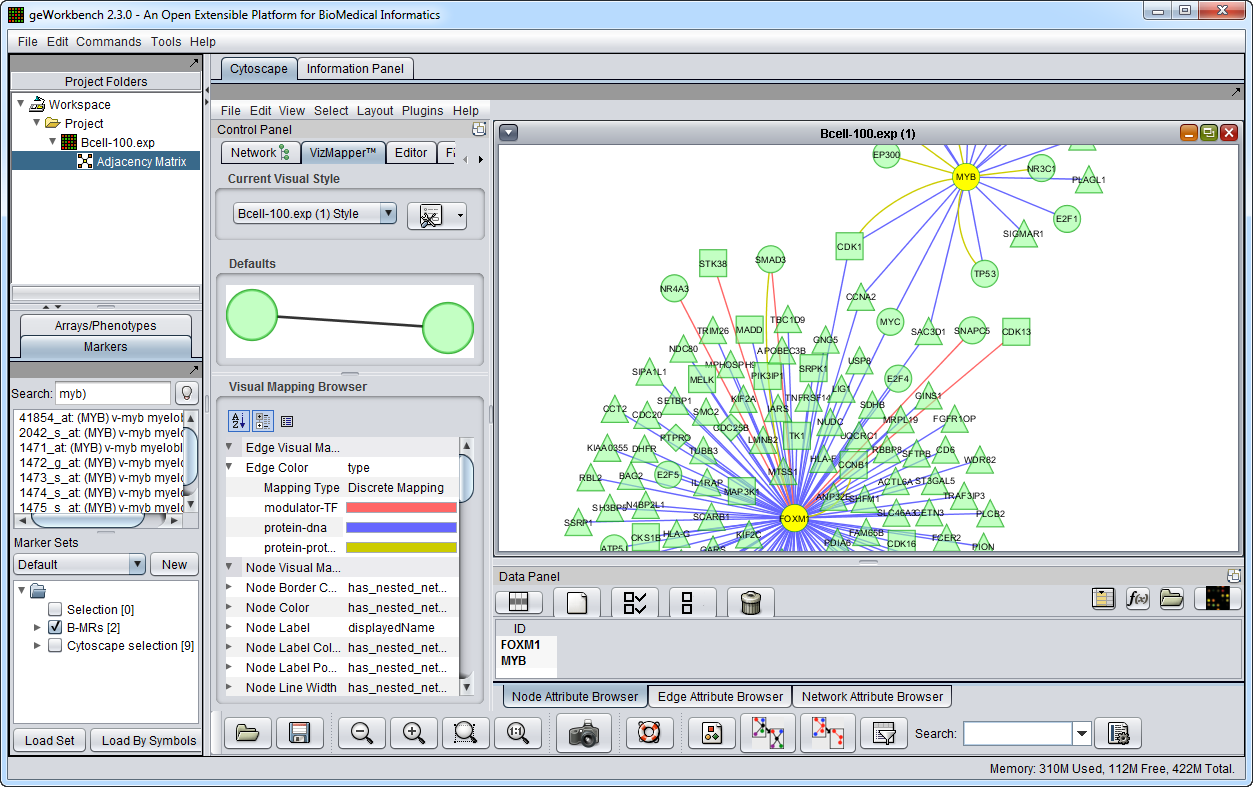Image resolution: width=1253 pixels, height=787 pixels.
Task: Tick the Cytoscape selection [9] checkbox
Action: point(55,646)
